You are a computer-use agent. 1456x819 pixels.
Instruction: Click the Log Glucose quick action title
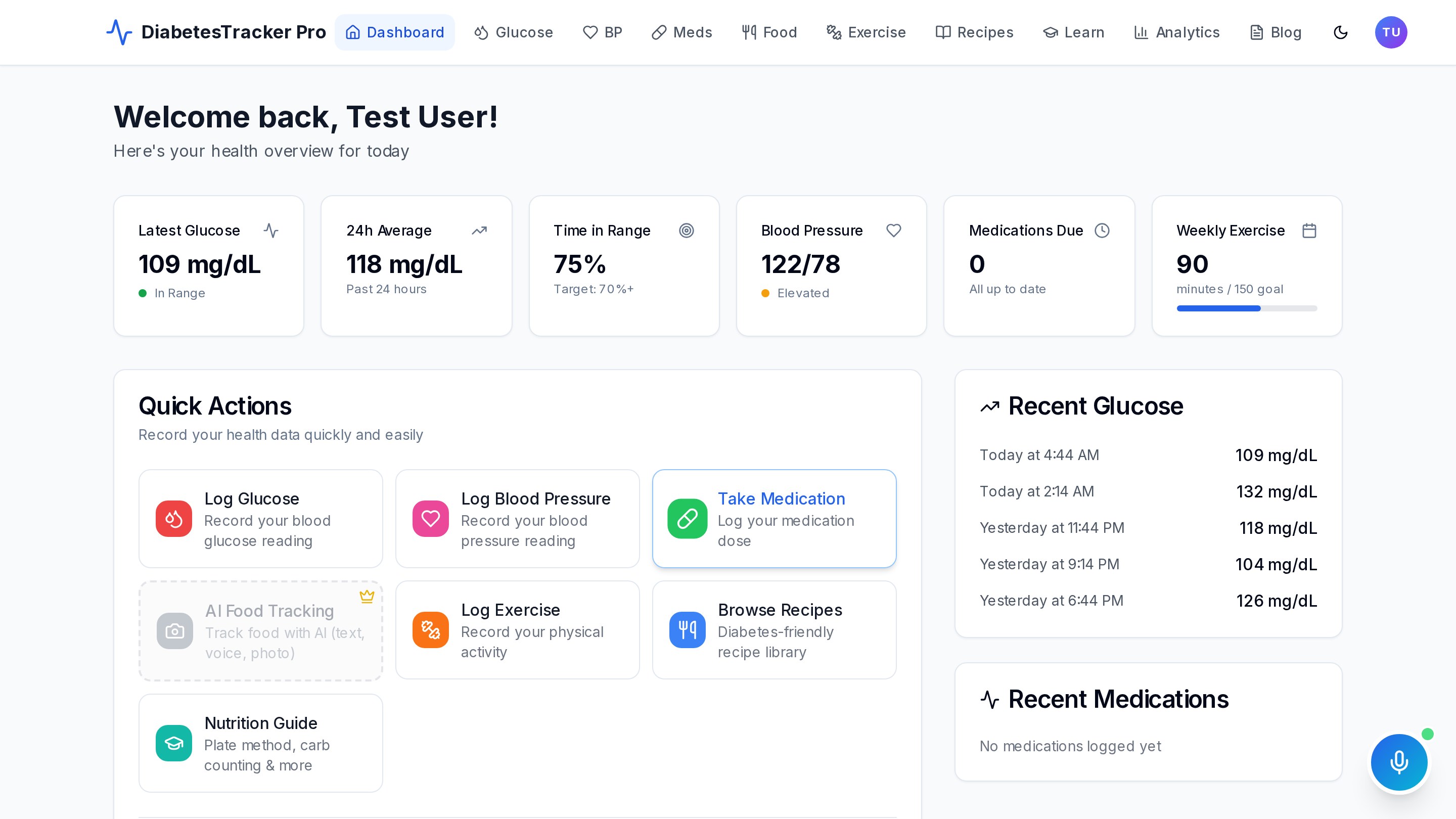252,498
